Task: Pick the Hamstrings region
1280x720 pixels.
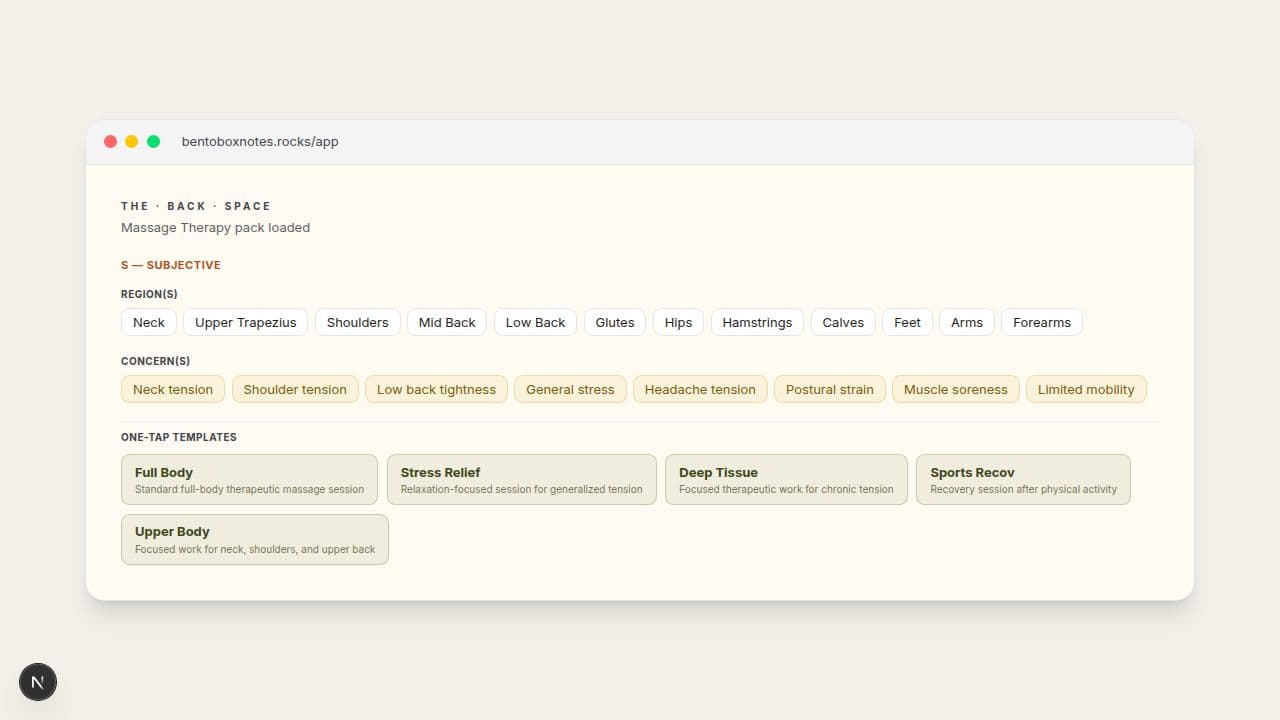Action: tap(757, 322)
